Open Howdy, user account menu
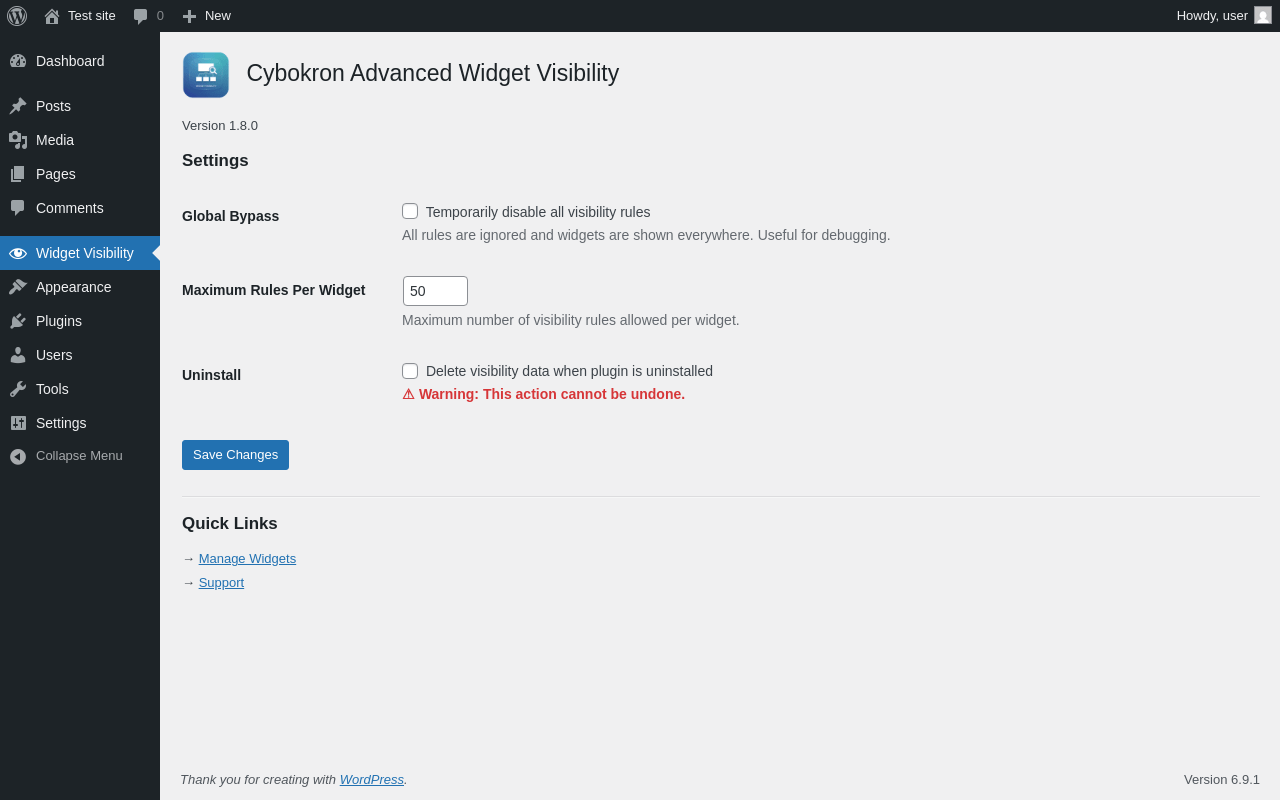This screenshot has width=1280, height=800. [1211, 16]
